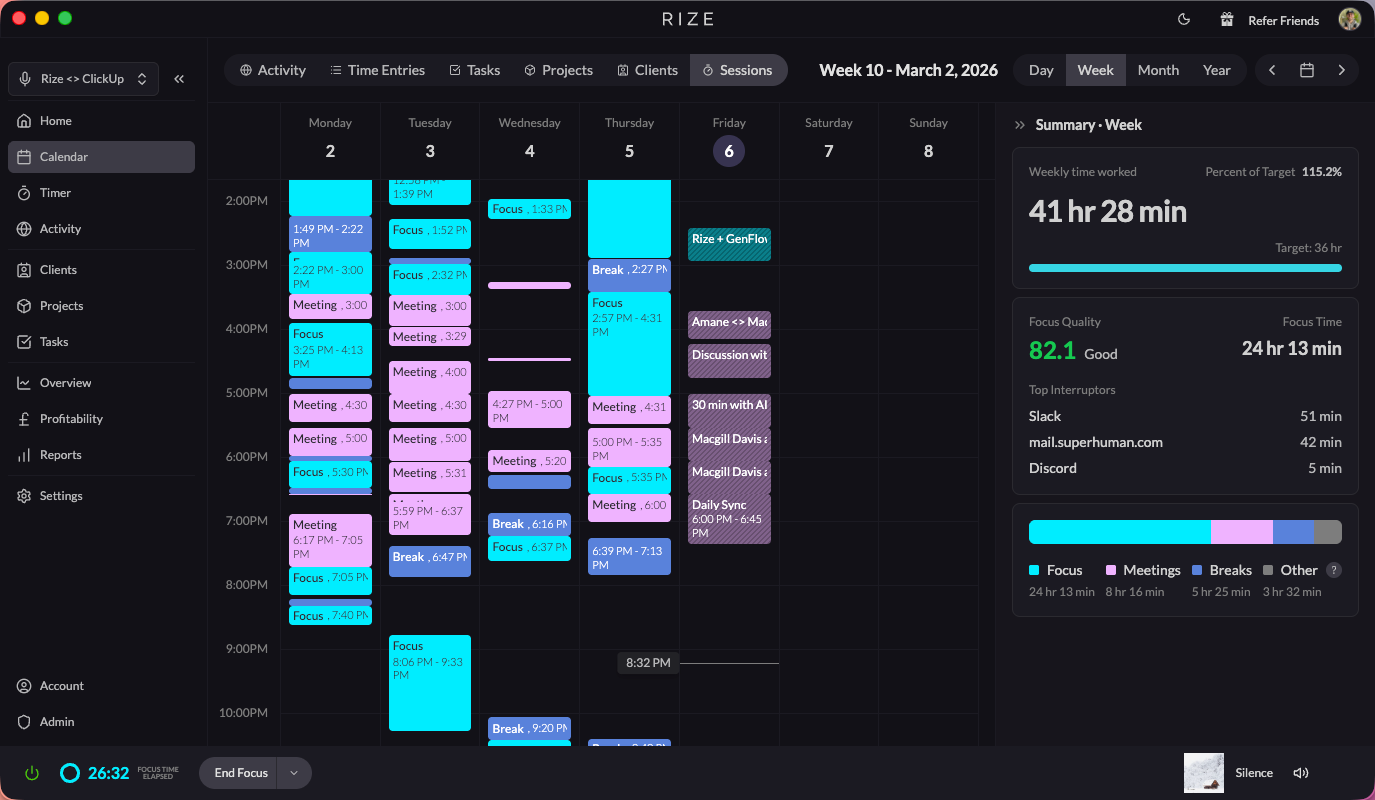
Task: Switch to Day view
Action: pos(1041,70)
